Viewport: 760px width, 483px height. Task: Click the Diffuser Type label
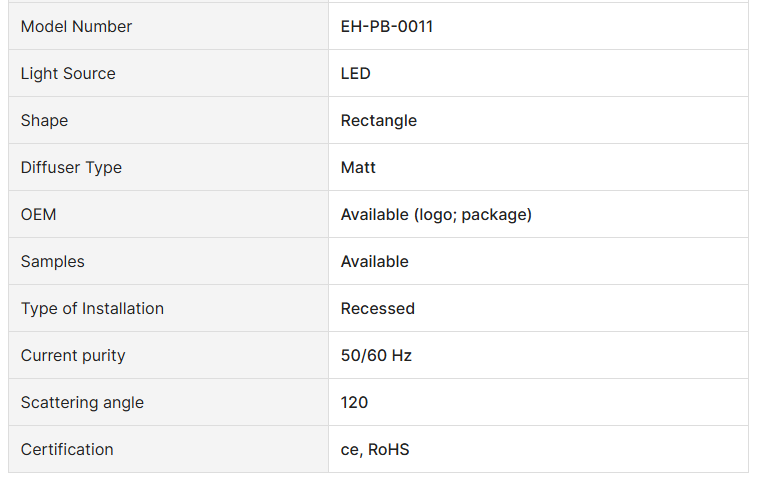tap(71, 168)
